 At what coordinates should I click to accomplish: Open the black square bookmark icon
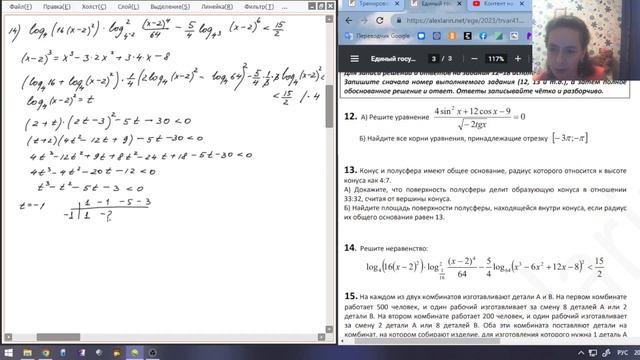tap(468, 36)
